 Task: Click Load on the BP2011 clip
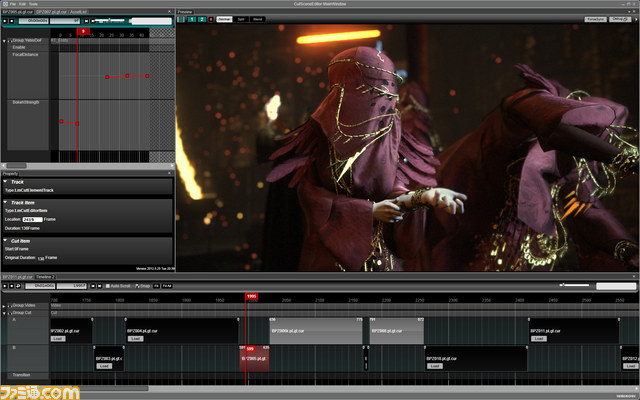click(538, 339)
